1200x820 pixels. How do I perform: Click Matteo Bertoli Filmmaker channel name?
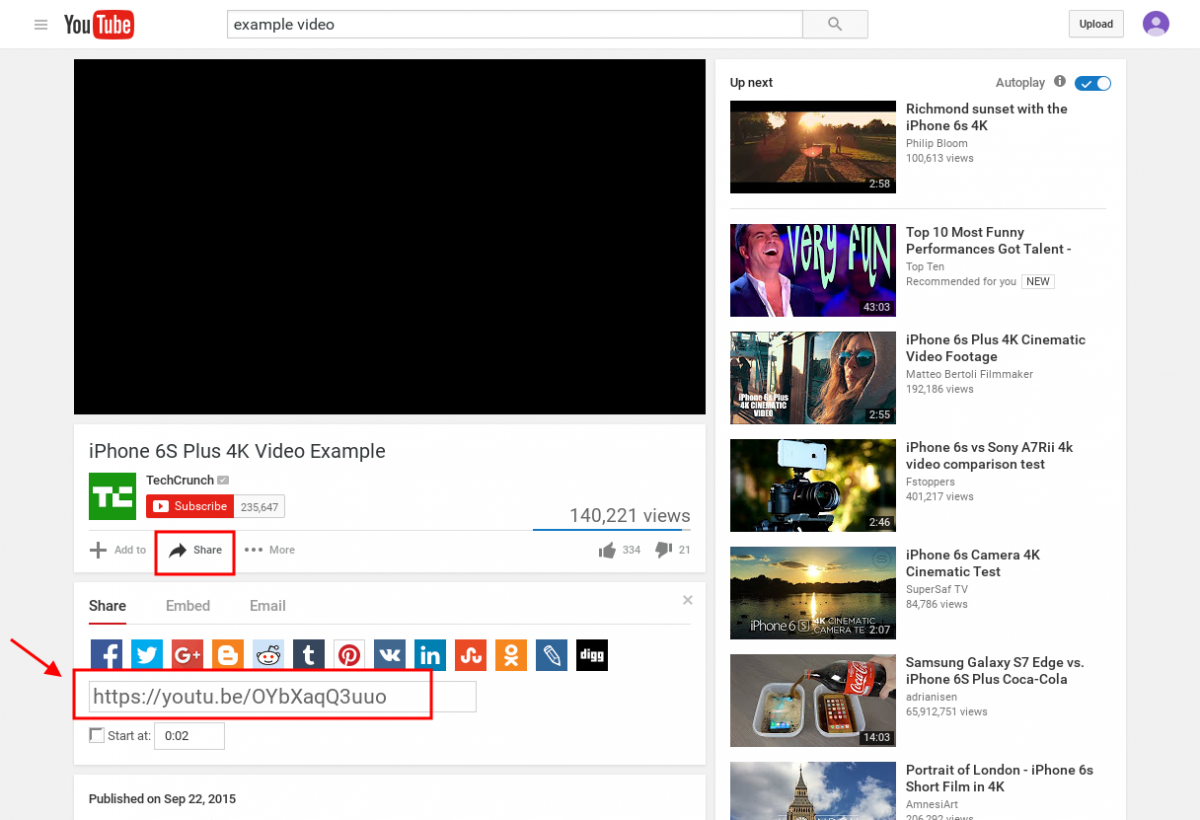tap(970, 374)
